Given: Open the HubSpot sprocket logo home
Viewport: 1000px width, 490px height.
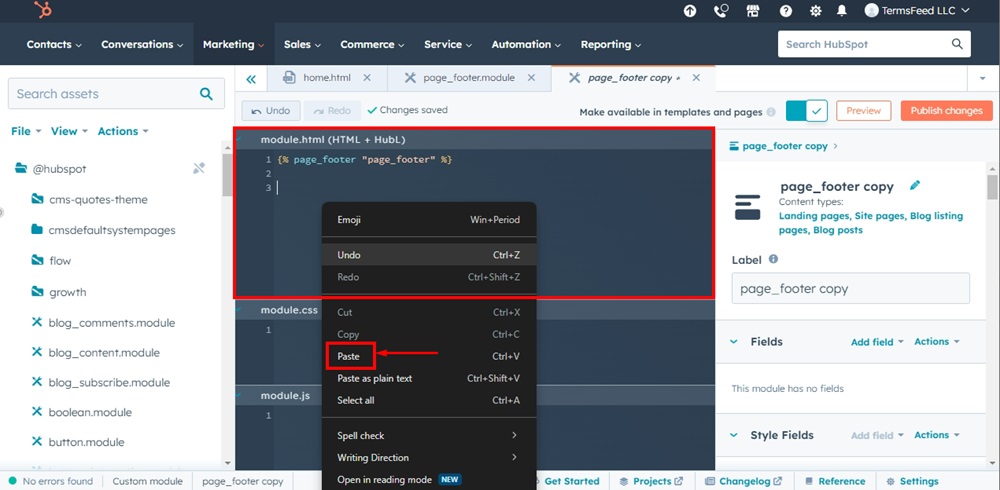Looking at the screenshot, I should pos(43,10).
